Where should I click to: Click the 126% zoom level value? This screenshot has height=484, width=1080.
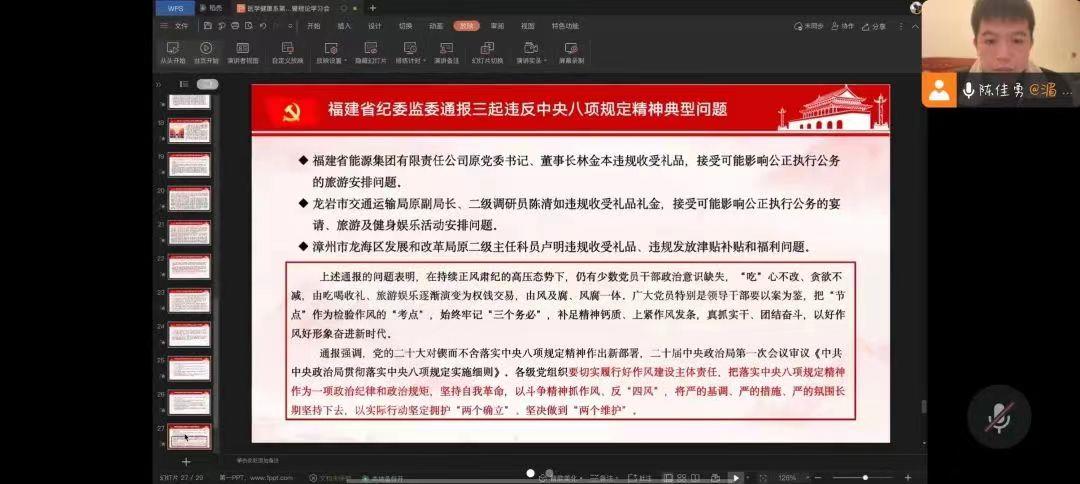click(788, 477)
